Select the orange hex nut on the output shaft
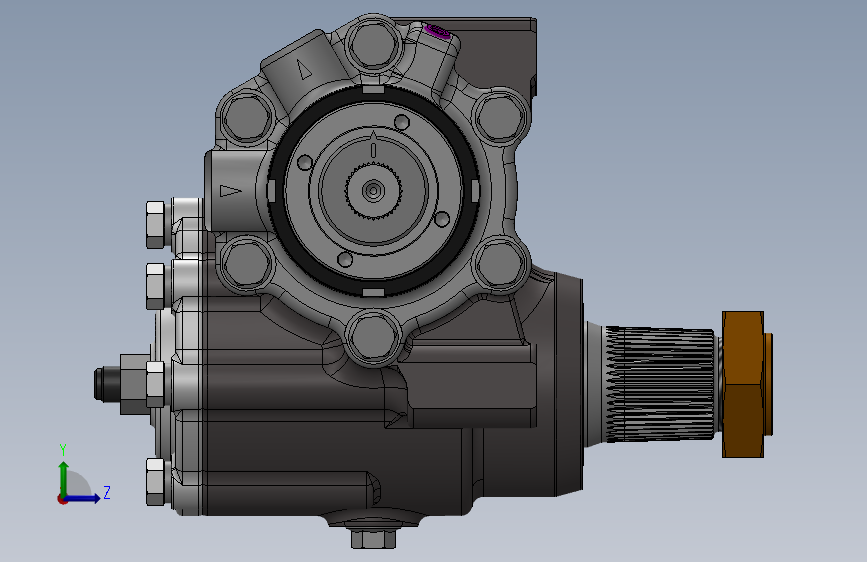This screenshot has height=562, width=867. (743, 384)
